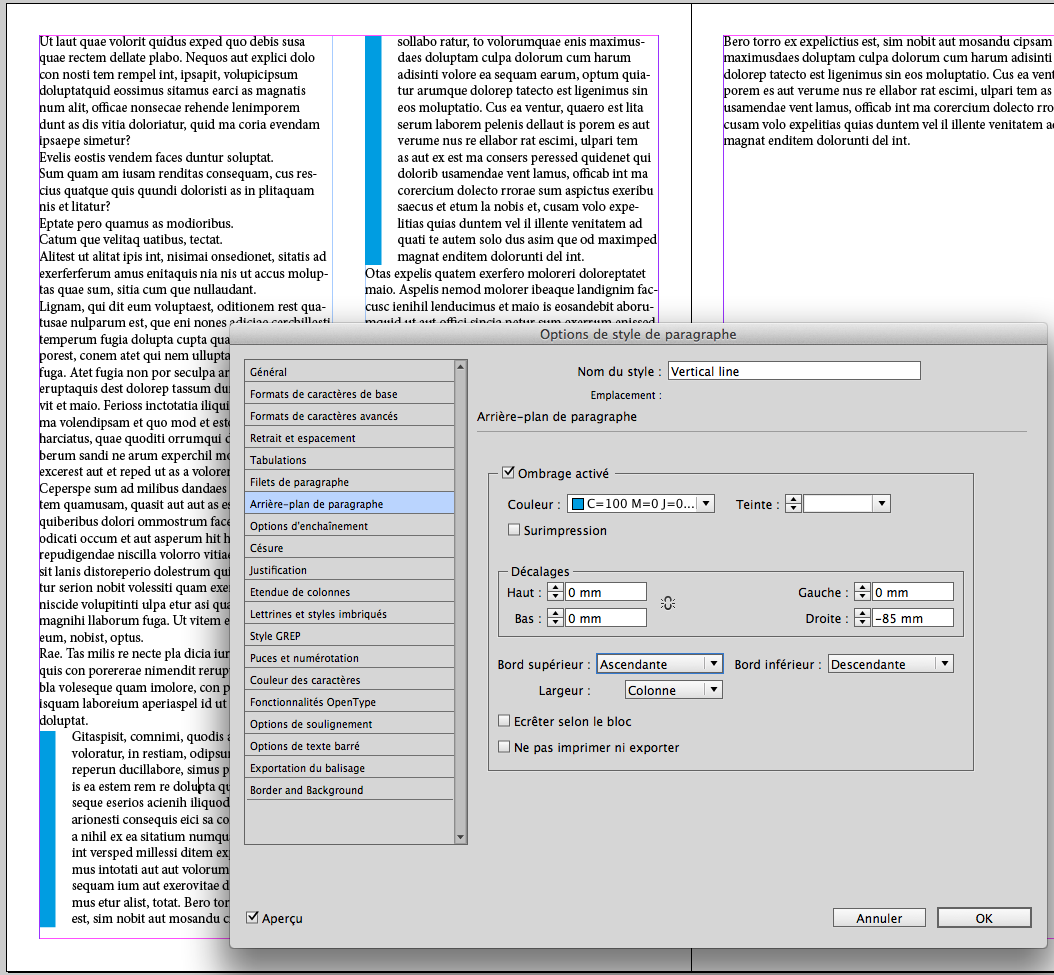The image size is (1054, 975).
Task: Open Border and Background section
Action: point(350,790)
